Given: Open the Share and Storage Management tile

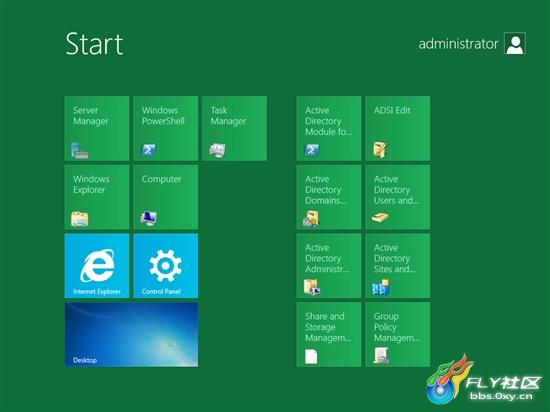Looking at the screenshot, I should coord(329,335).
